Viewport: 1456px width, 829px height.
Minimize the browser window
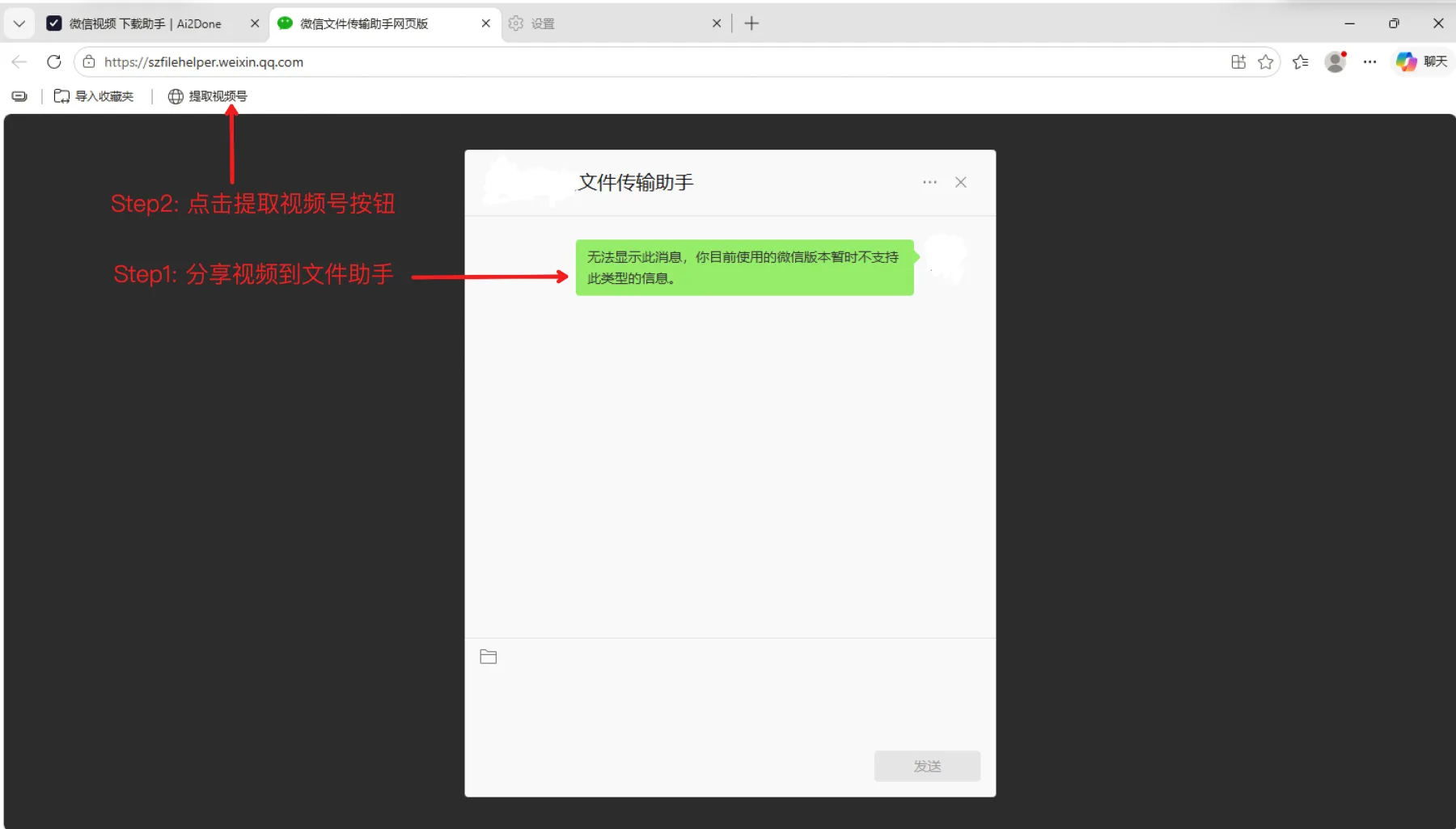point(1349,23)
